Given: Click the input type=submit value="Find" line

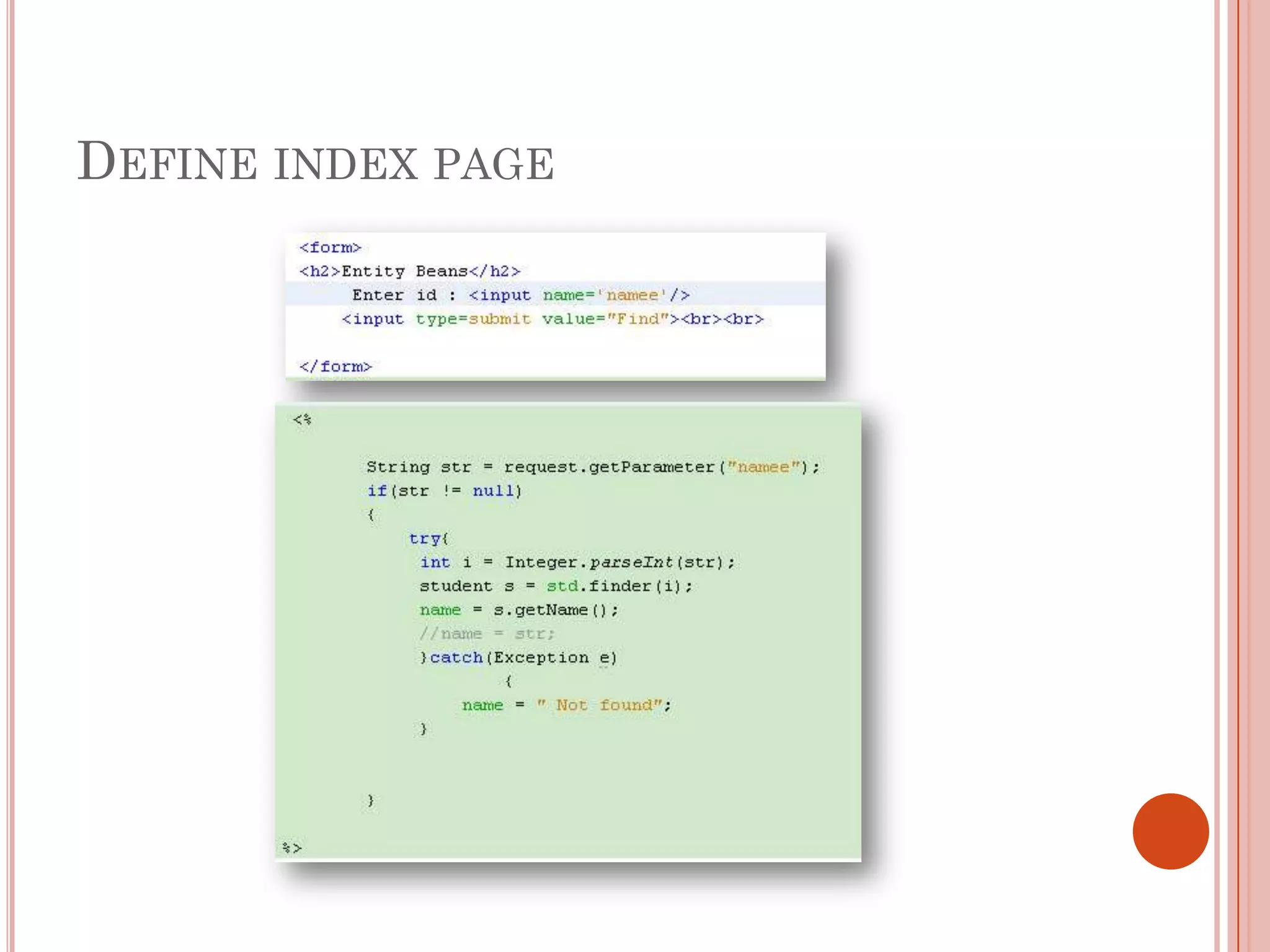Looking at the screenshot, I should pyautogui.click(x=553, y=319).
